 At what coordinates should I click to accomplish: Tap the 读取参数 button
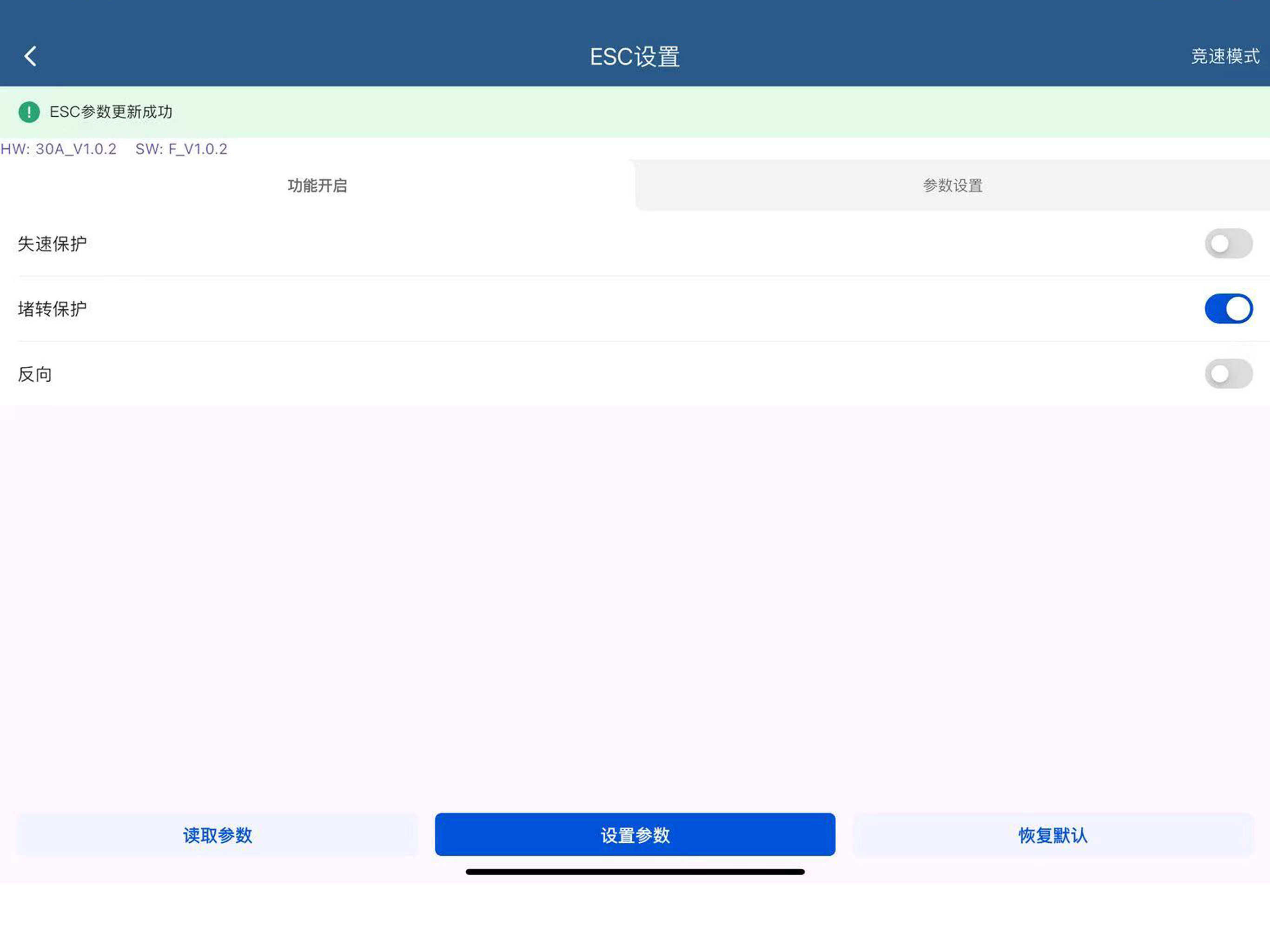218,835
